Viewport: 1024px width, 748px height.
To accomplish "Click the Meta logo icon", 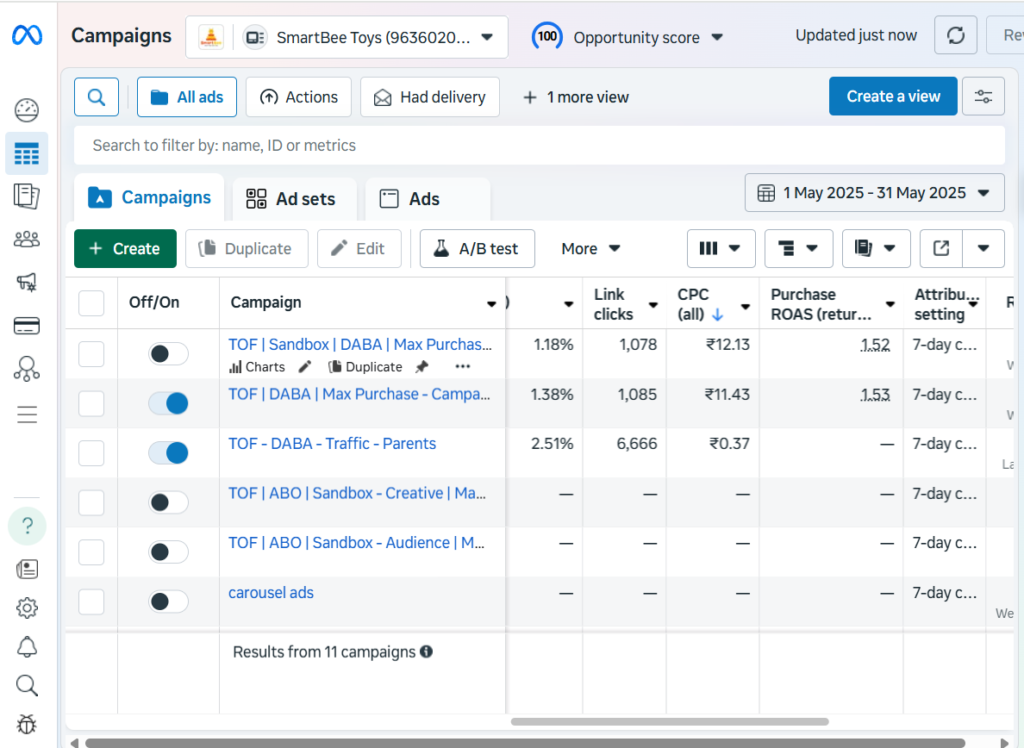I will [27, 36].
